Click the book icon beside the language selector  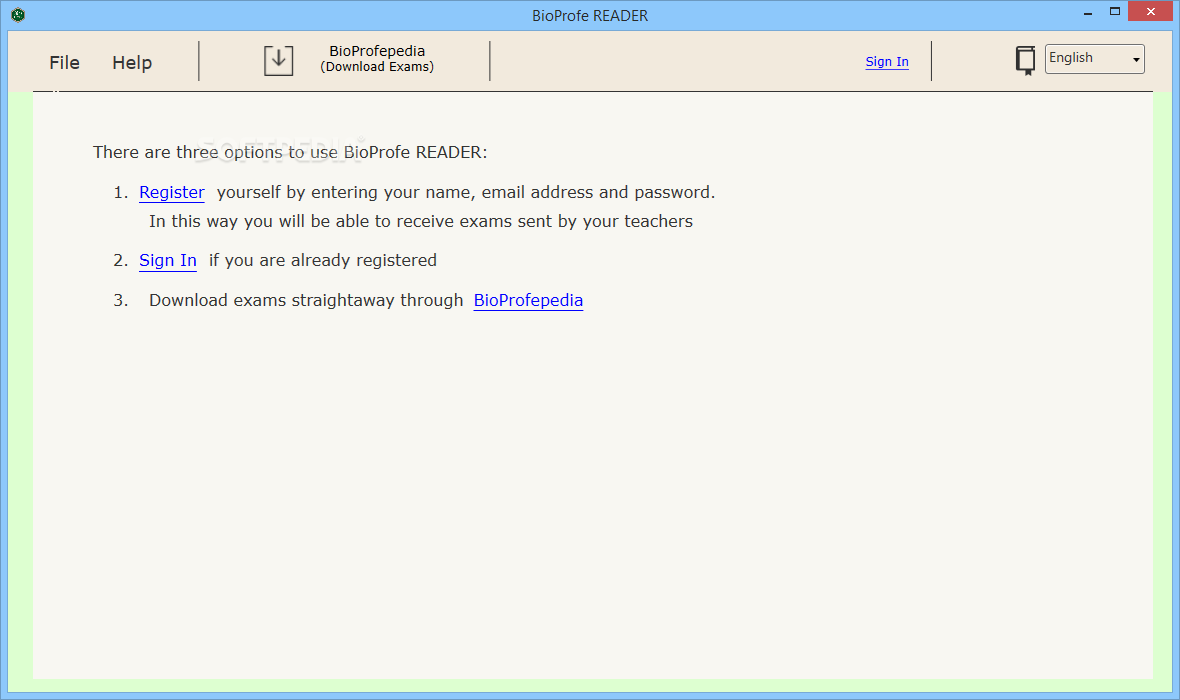click(x=1025, y=60)
